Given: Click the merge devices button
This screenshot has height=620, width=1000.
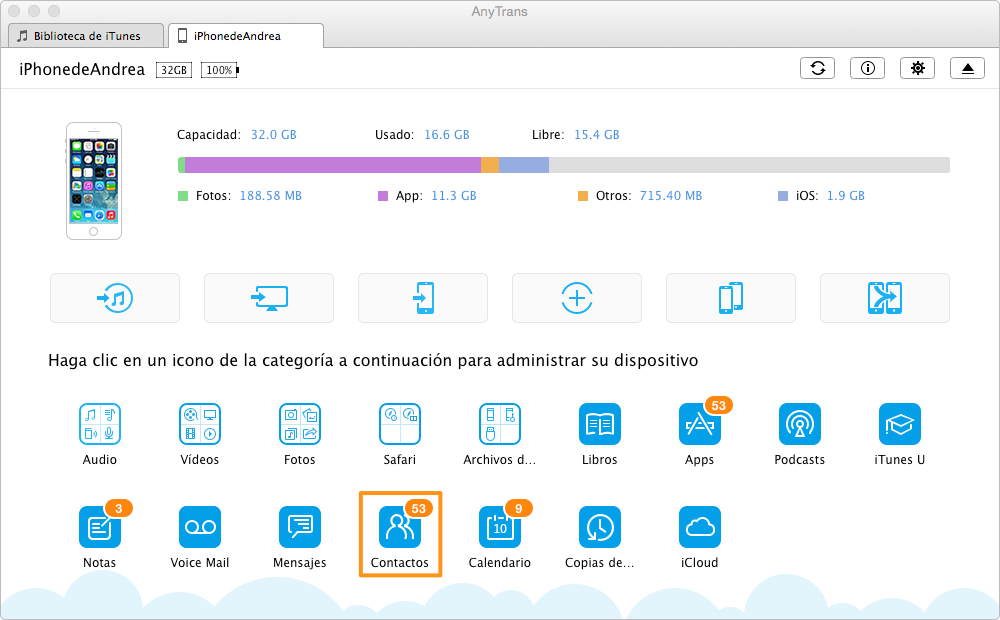Looking at the screenshot, I should tap(885, 298).
